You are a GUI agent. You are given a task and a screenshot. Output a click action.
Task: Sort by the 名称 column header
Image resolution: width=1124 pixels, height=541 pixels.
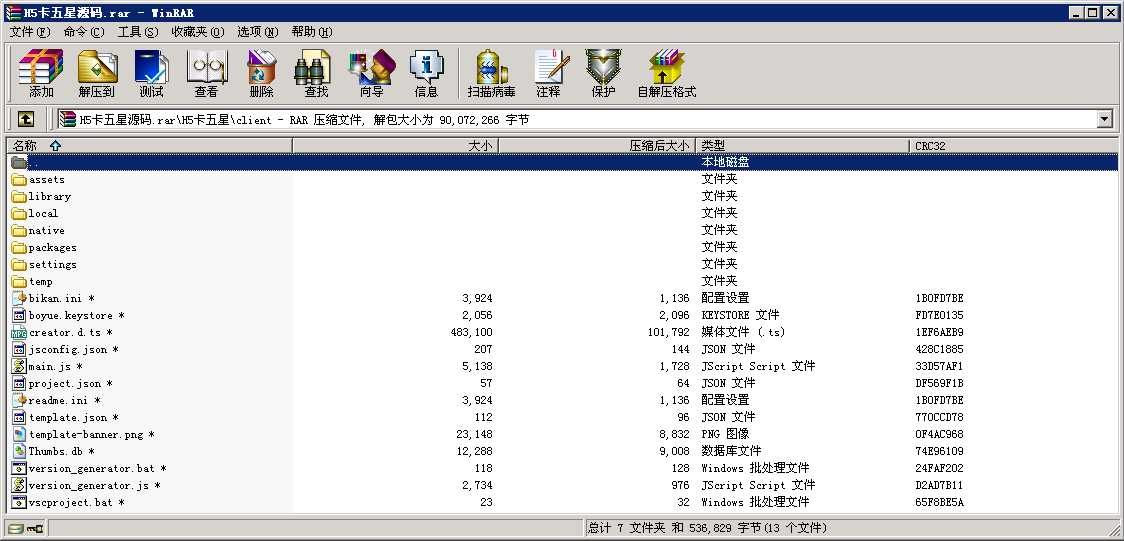[x=149, y=145]
